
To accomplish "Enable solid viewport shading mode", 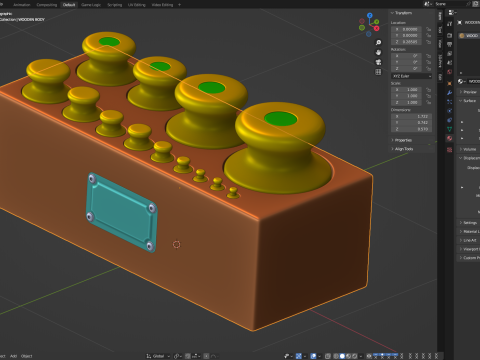I will 342,356.
